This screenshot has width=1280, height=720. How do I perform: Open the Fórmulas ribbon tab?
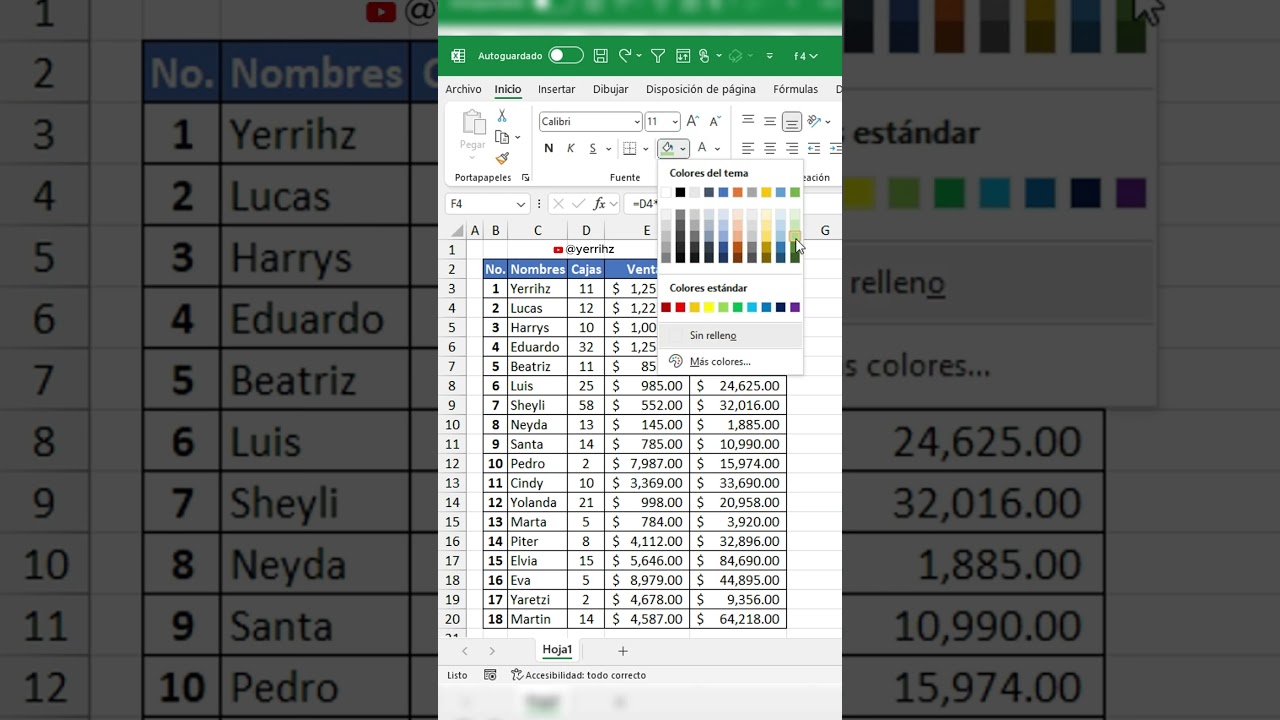click(x=795, y=89)
